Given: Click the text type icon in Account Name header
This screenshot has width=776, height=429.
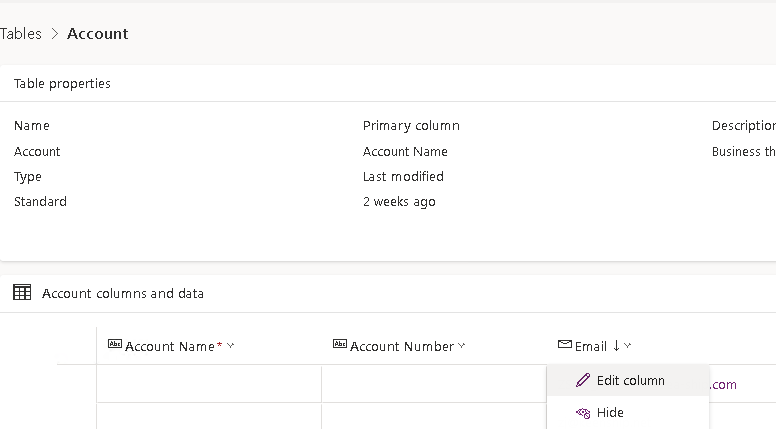Looking at the screenshot, I should point(114,346).
